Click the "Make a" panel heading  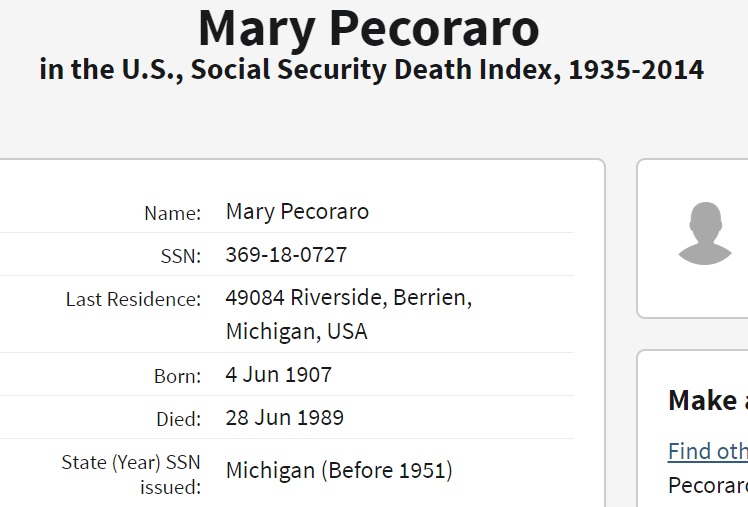[x=707, y=400]
